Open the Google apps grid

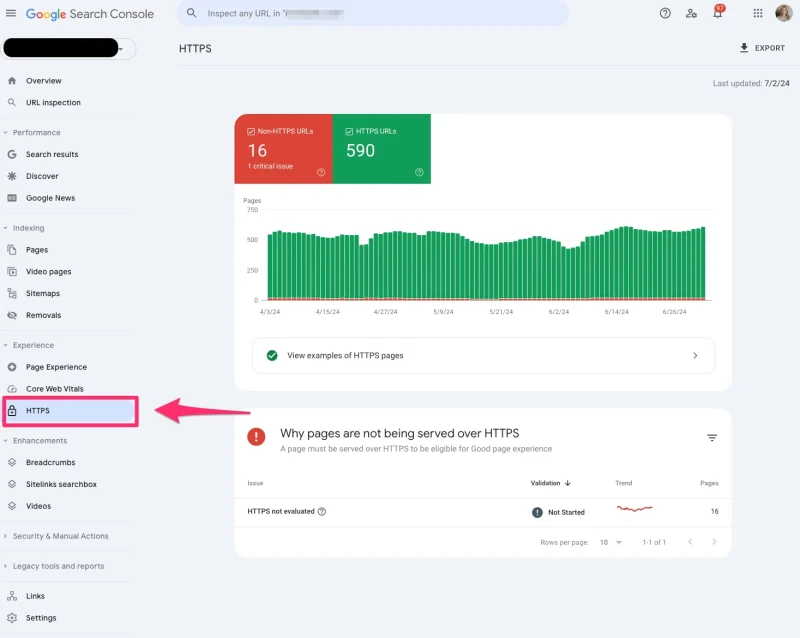tap(758, 13)
